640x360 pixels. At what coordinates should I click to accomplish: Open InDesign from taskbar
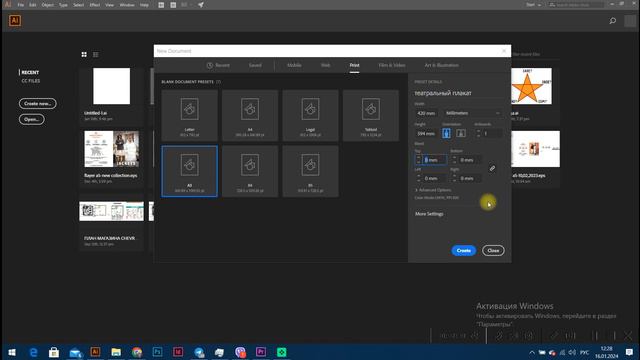(x=178, y=352)
